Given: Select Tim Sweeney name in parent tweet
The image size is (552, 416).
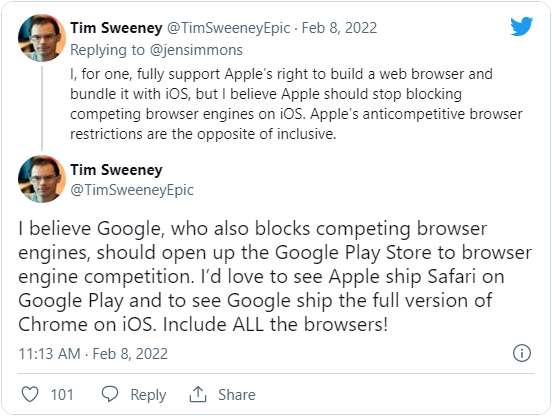Looking at the screenshot, I should [x=116, y=28].
